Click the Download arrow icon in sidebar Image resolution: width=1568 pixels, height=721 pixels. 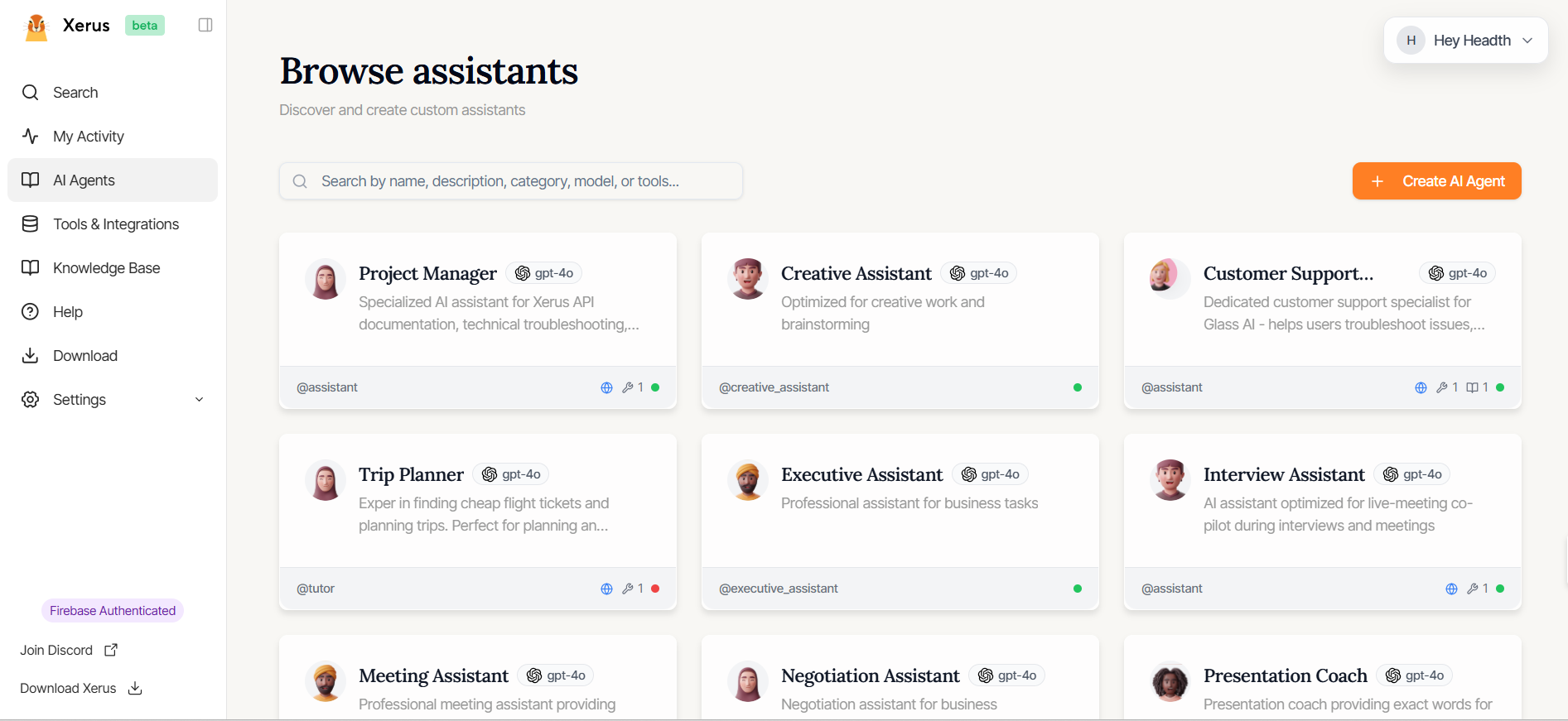point(31,356)
